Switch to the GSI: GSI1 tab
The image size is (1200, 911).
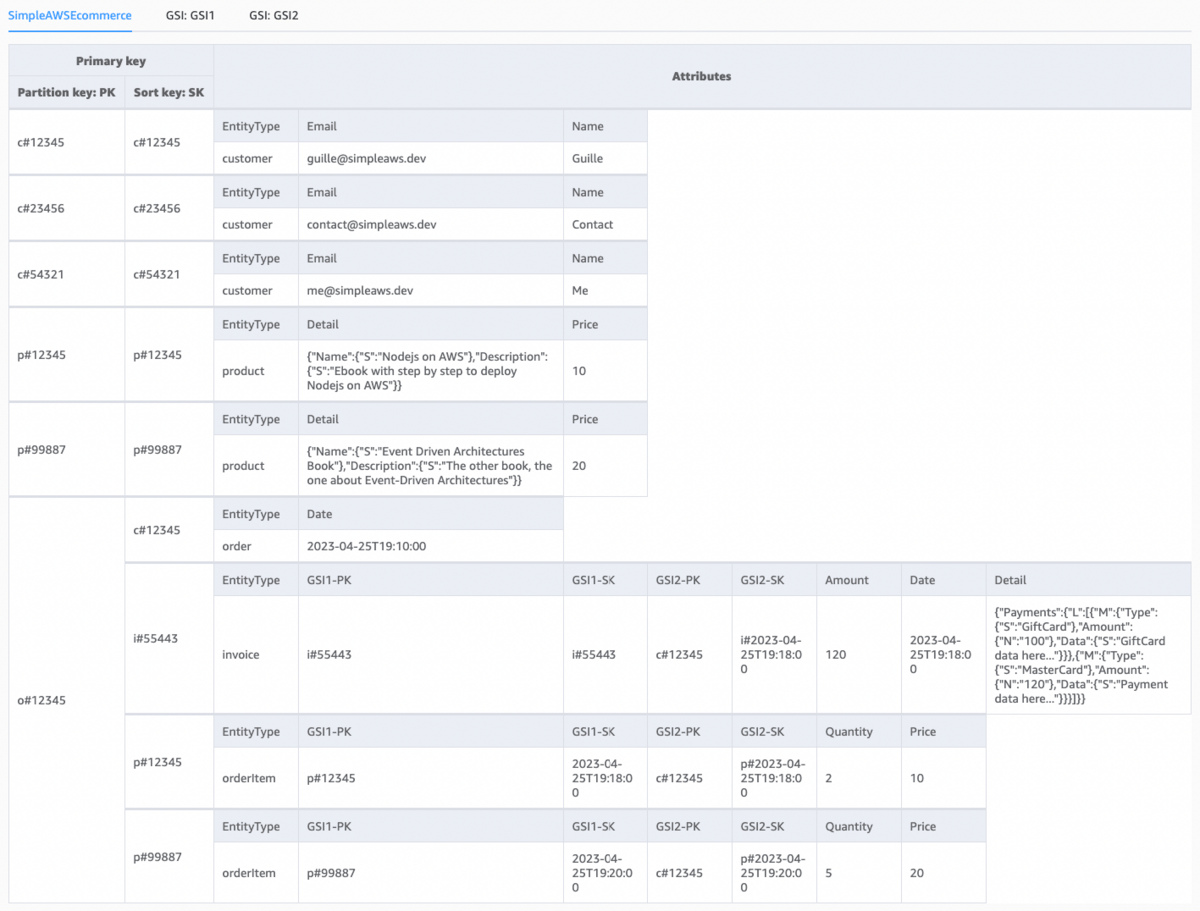tap(190, 16)
